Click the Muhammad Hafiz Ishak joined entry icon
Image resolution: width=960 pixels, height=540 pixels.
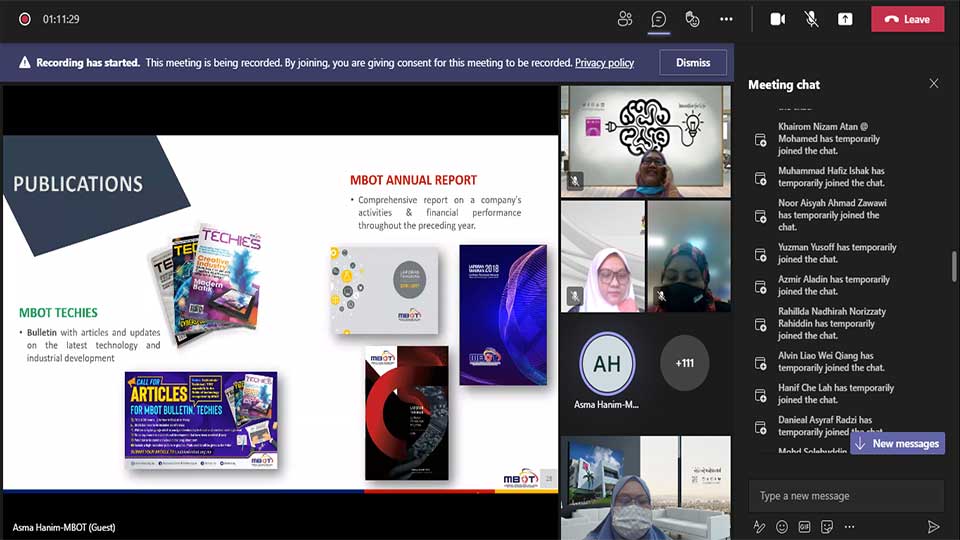(x=760, y=178)
